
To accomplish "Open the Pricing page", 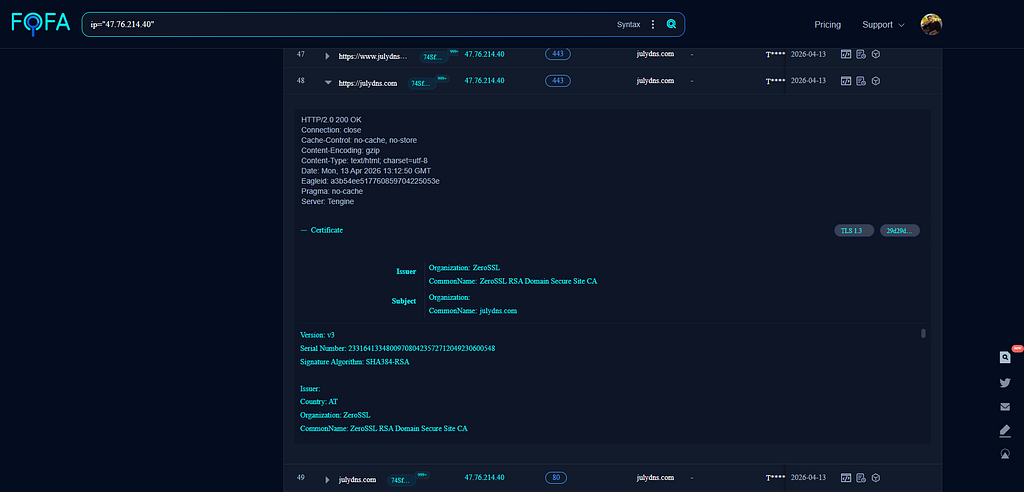I will coord(827,25).
